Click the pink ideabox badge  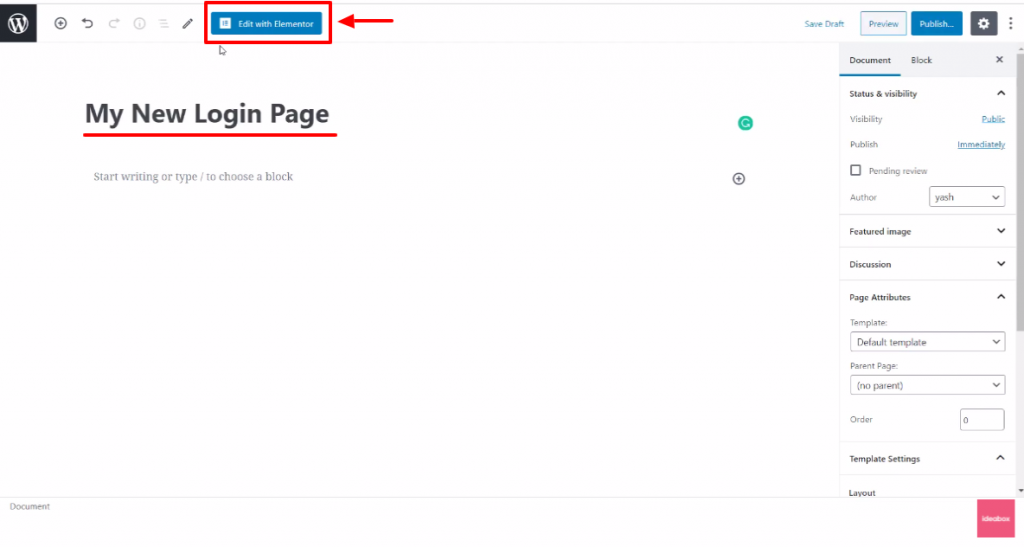pyautogui.click(x=996, y=519)
